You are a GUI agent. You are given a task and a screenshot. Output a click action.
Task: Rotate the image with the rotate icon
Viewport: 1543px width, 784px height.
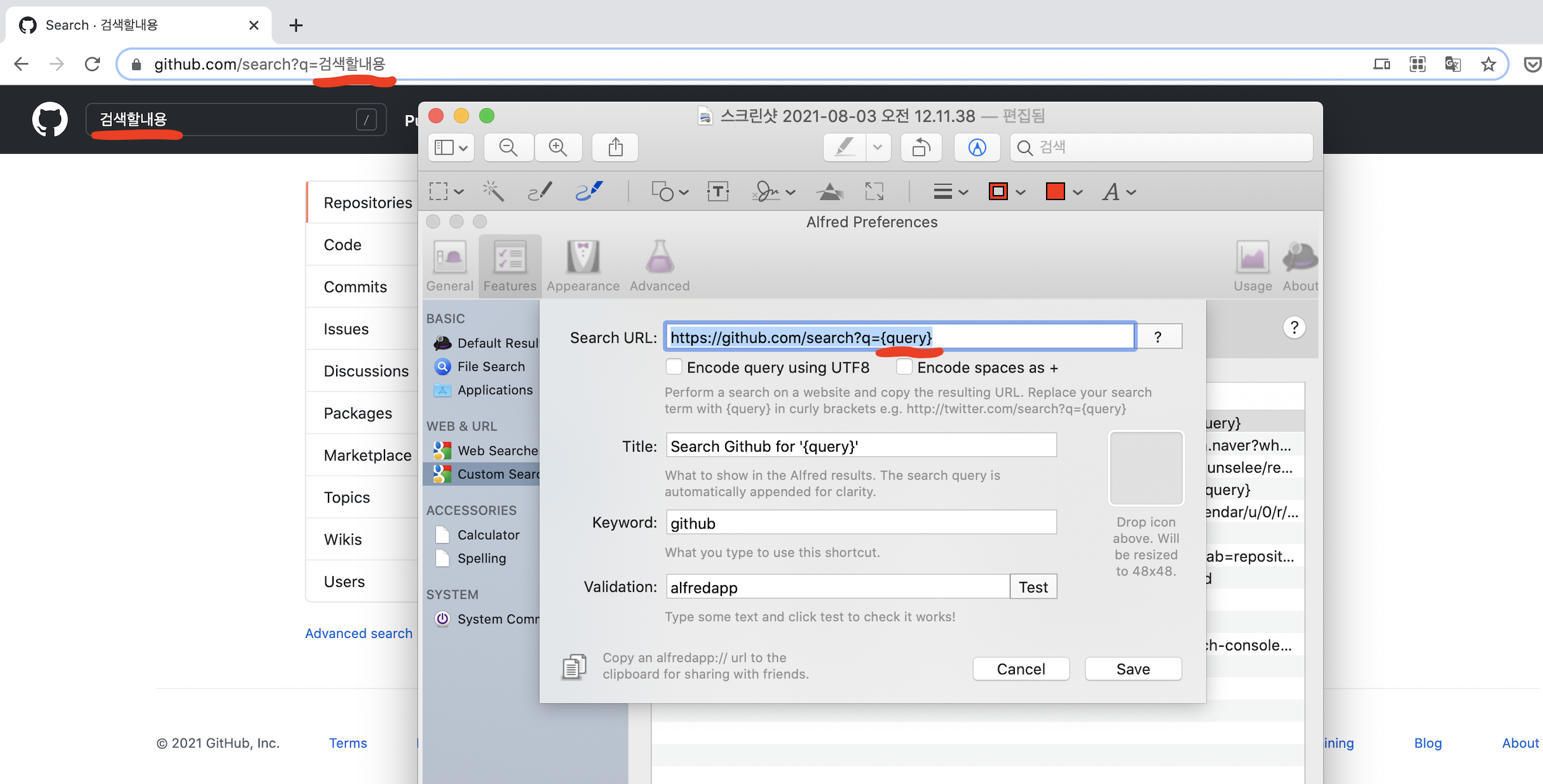pyautogui.click(x=921, y=147)
